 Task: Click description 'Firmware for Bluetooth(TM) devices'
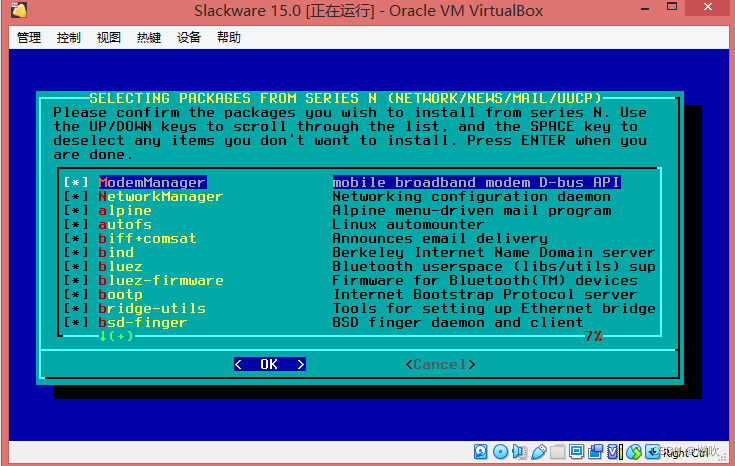pyautogui.click(x=485, y=281)
